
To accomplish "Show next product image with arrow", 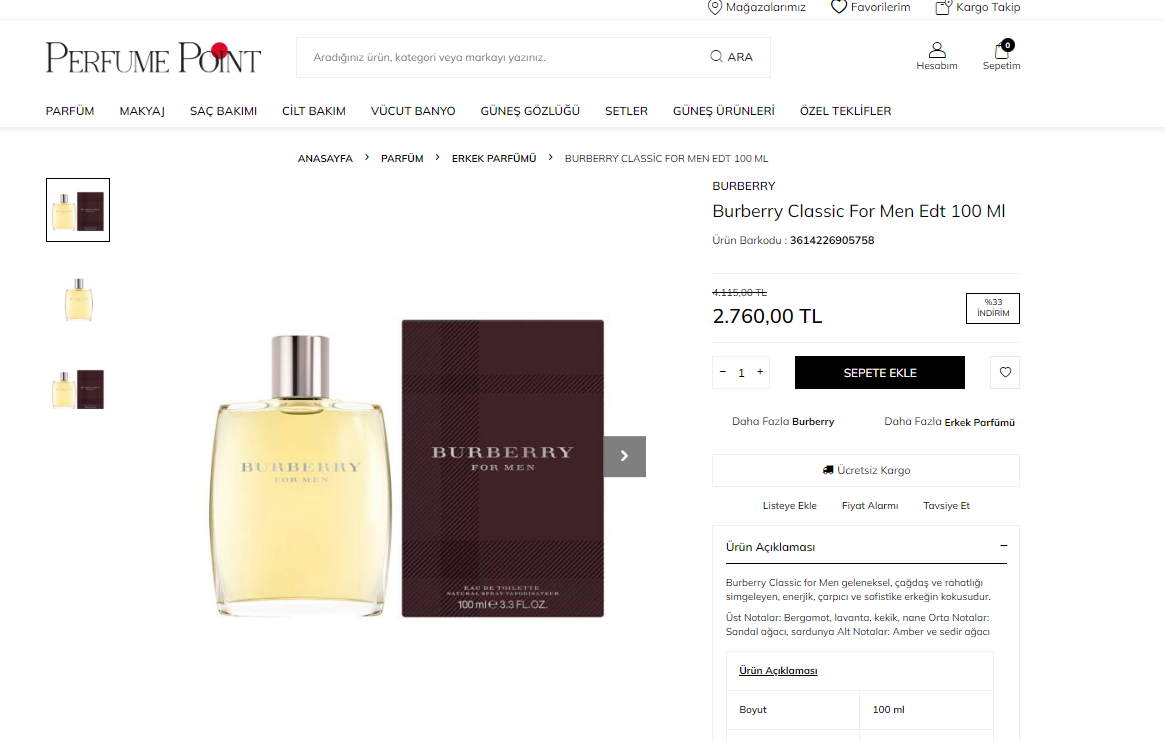I will click(624, 456).
